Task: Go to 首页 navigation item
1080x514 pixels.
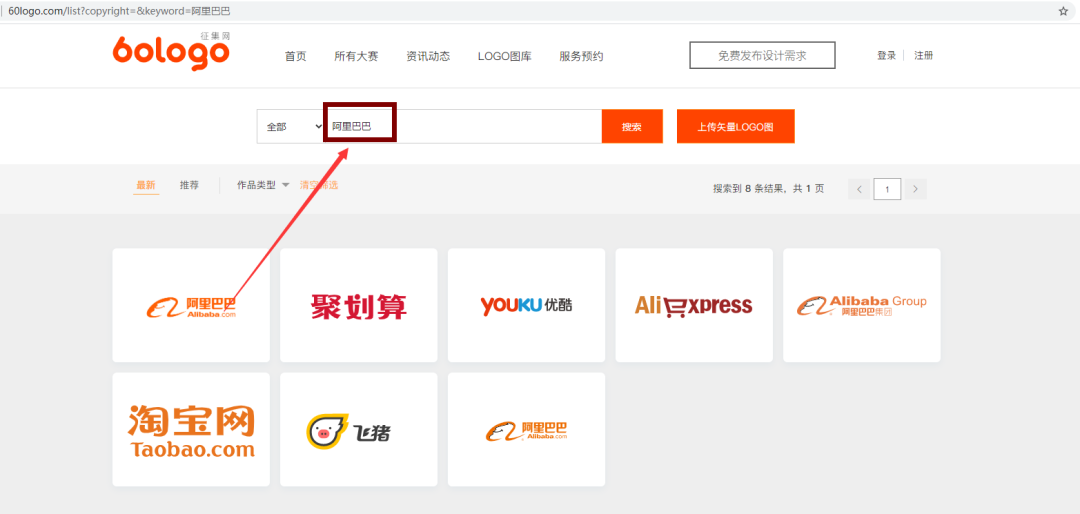Action: point(295,56)
